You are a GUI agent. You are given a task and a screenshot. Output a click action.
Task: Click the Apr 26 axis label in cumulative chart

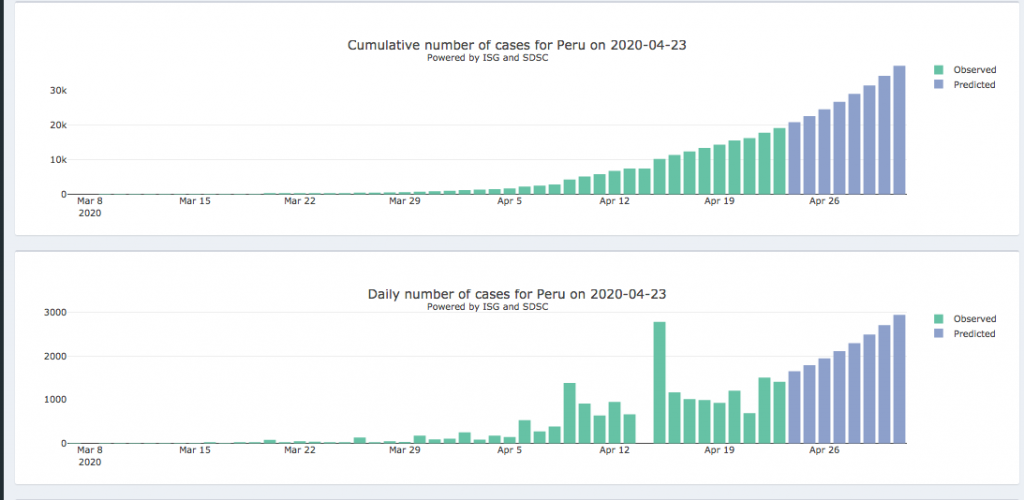pyautogui.click(x=824, y=201)
